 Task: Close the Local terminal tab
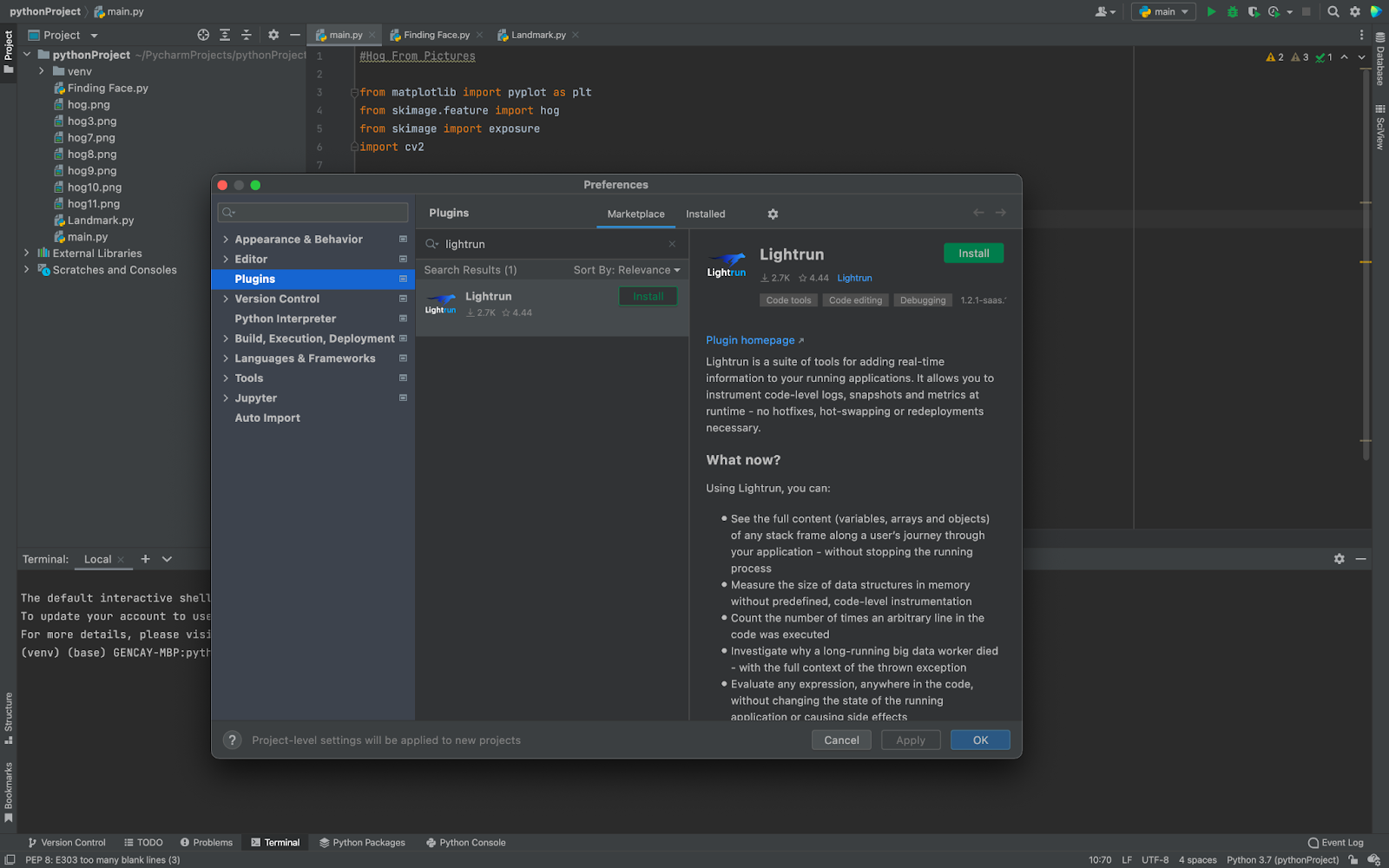coord(121,559)
